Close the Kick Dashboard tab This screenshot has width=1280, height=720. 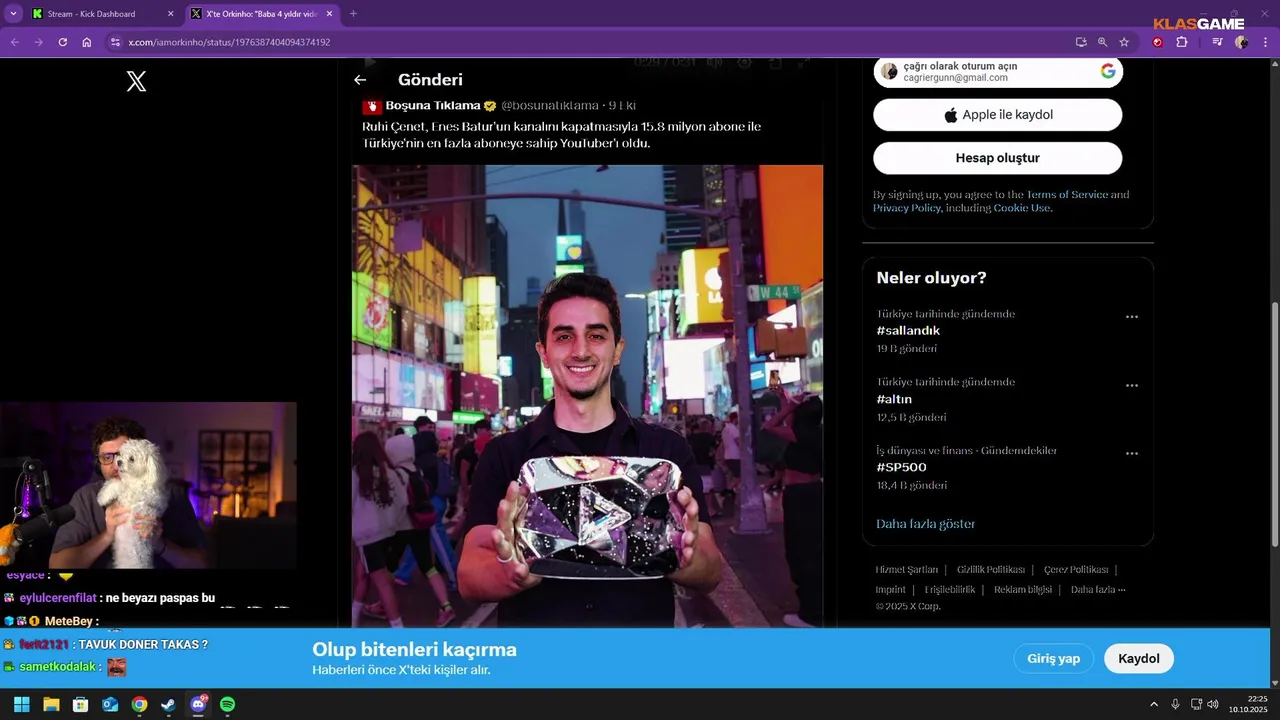[170, 14]
